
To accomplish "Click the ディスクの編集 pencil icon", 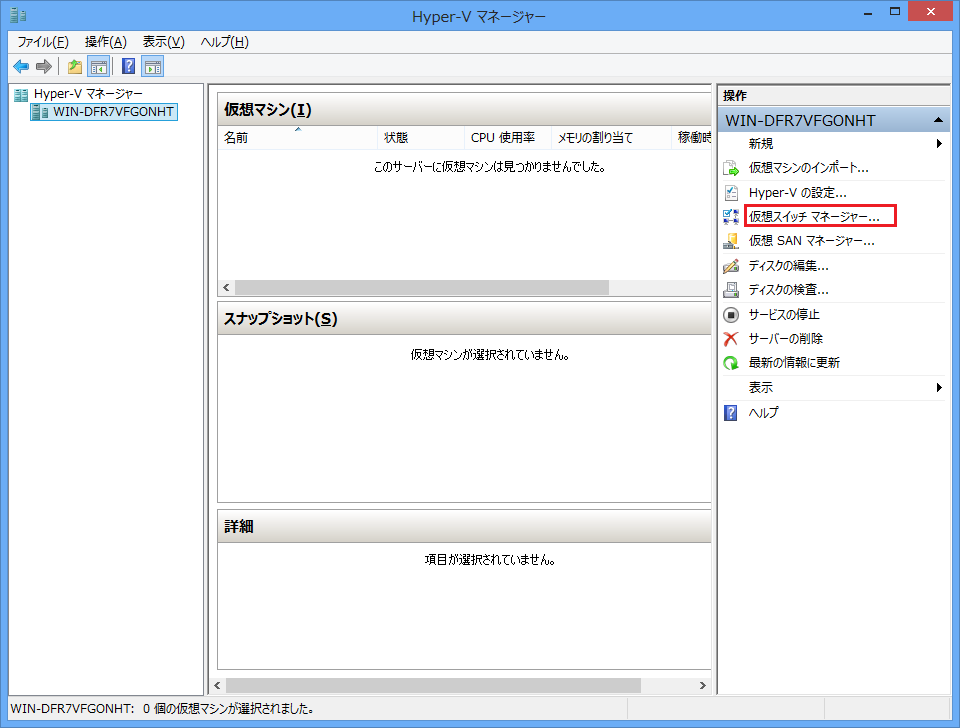I will 731,266.
